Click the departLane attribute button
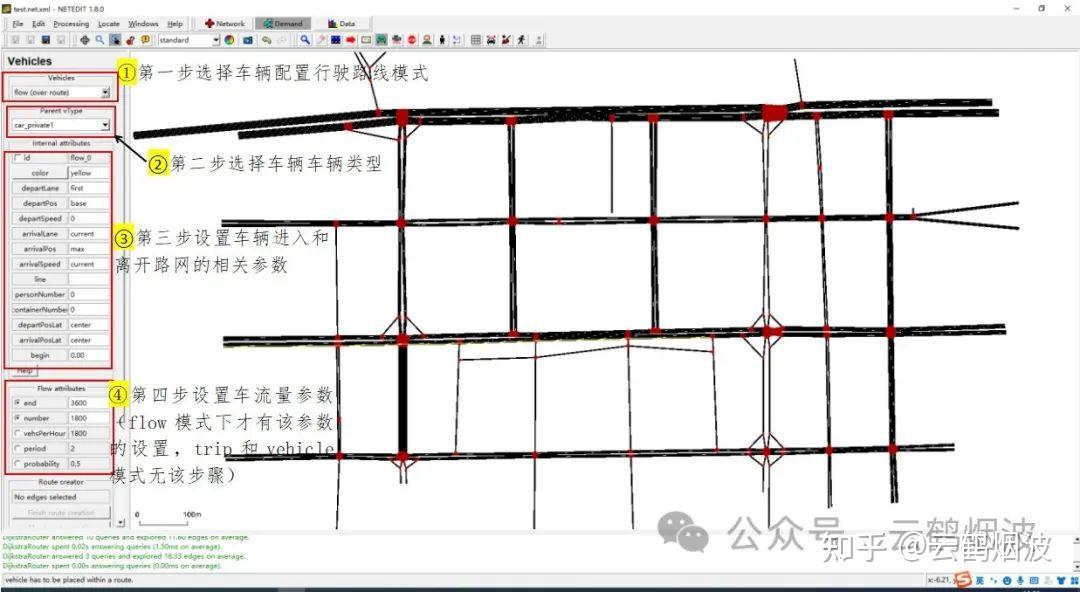This screenshot has height=592, width=1080. tap(40, 188)
